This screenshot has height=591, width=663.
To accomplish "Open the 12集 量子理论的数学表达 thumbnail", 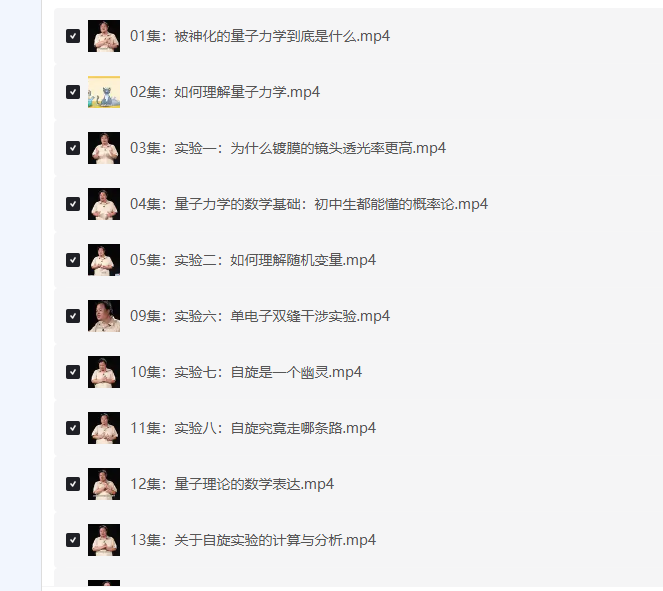I will [104, 484].
